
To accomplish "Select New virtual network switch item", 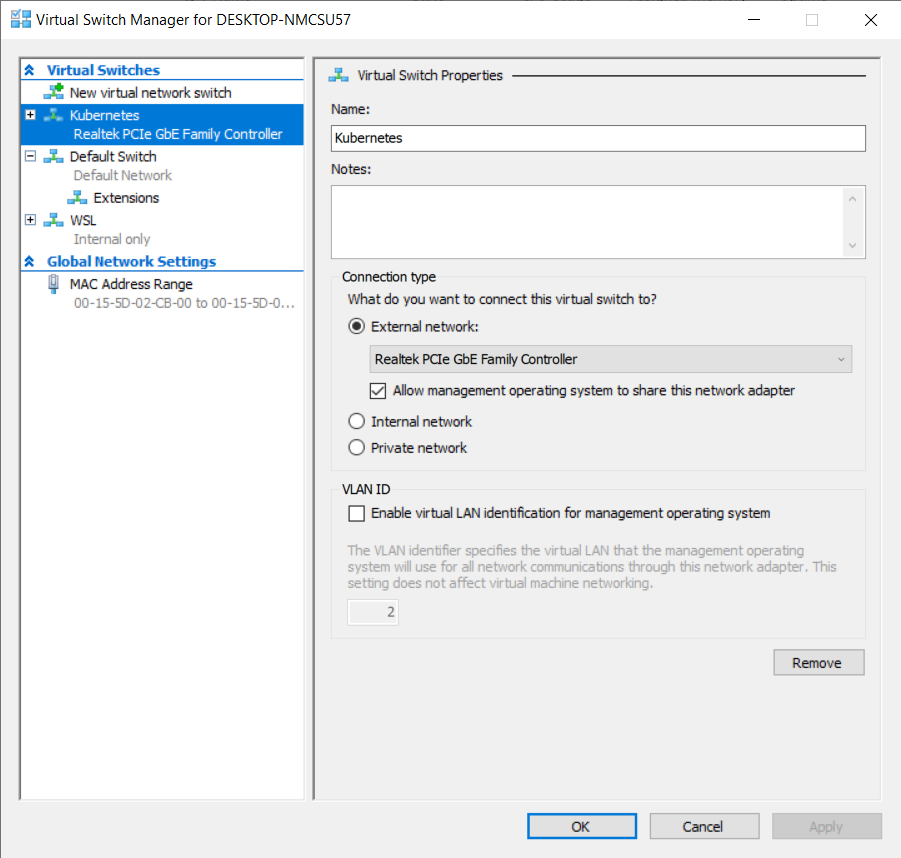I will click(151, 93).
